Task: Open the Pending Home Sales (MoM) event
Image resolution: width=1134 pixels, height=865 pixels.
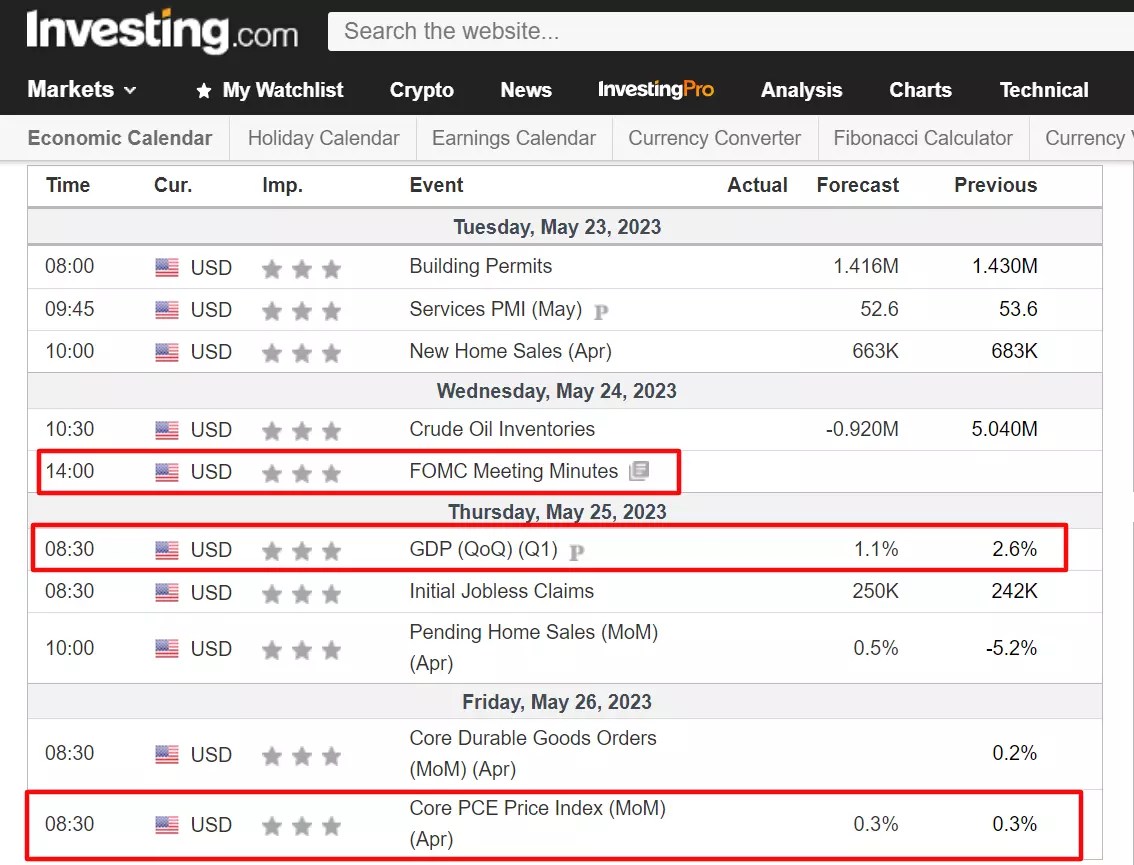Action: tap(534, 647)
